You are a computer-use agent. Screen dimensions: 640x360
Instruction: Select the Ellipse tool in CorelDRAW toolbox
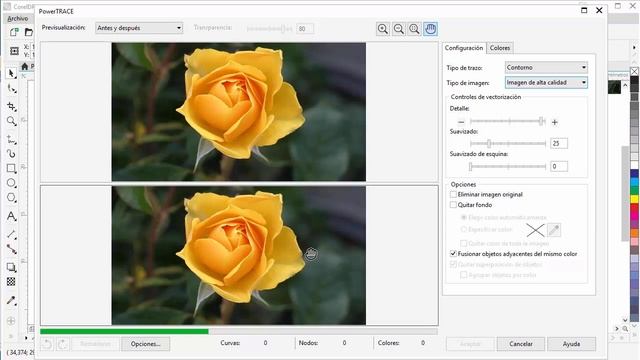pyautogui.click(x=11, y=183)
